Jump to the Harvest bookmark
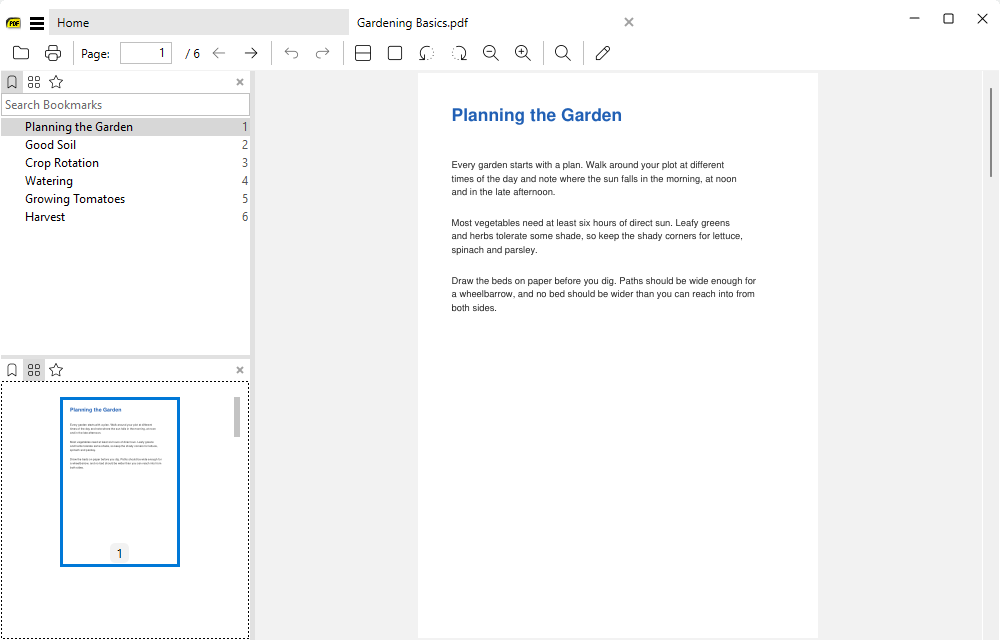Image resolution: width=1000 pixels, height=641 pixels. pyautogui.click(x=126, y=217)
